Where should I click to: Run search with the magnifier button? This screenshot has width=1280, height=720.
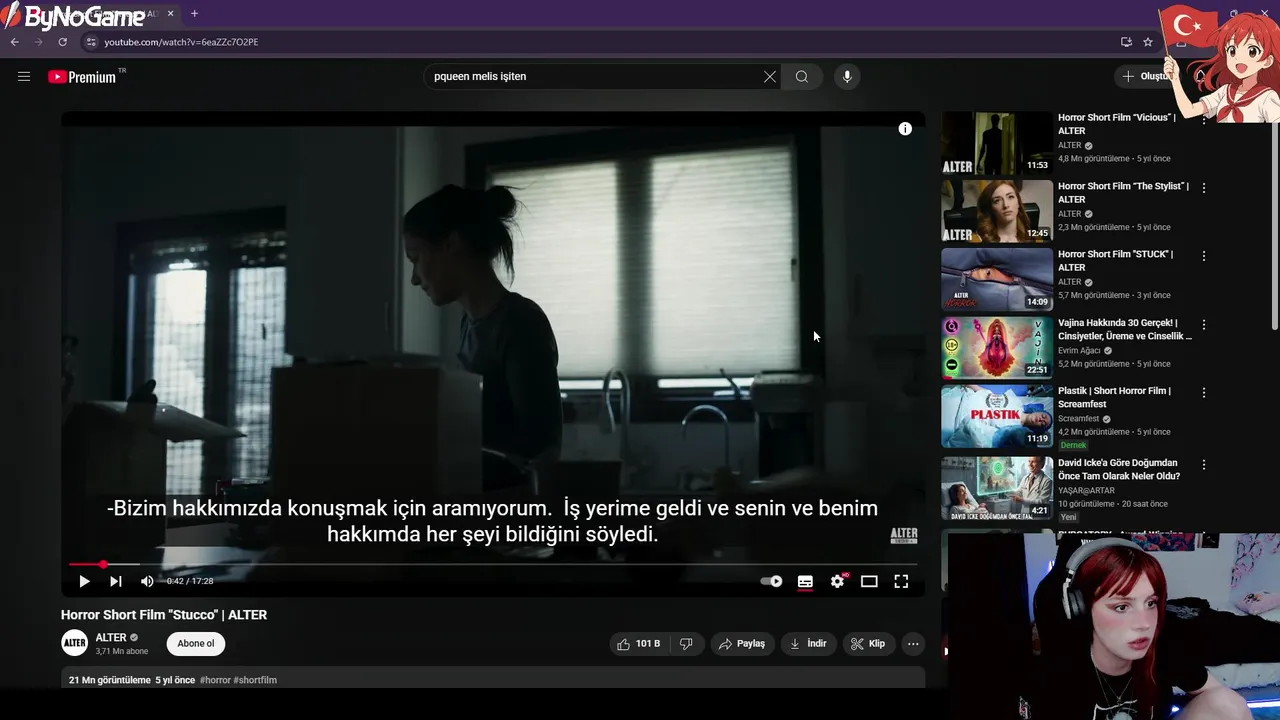pyautogui.click(x=802, y=76)
